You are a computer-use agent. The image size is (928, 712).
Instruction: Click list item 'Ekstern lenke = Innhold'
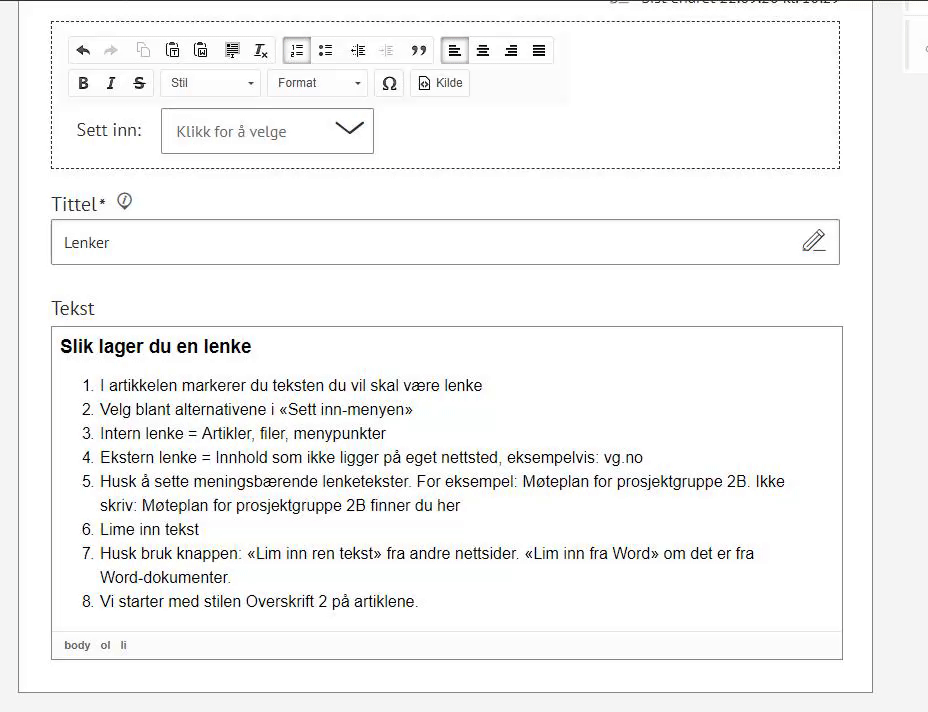[x=371, y=458]
